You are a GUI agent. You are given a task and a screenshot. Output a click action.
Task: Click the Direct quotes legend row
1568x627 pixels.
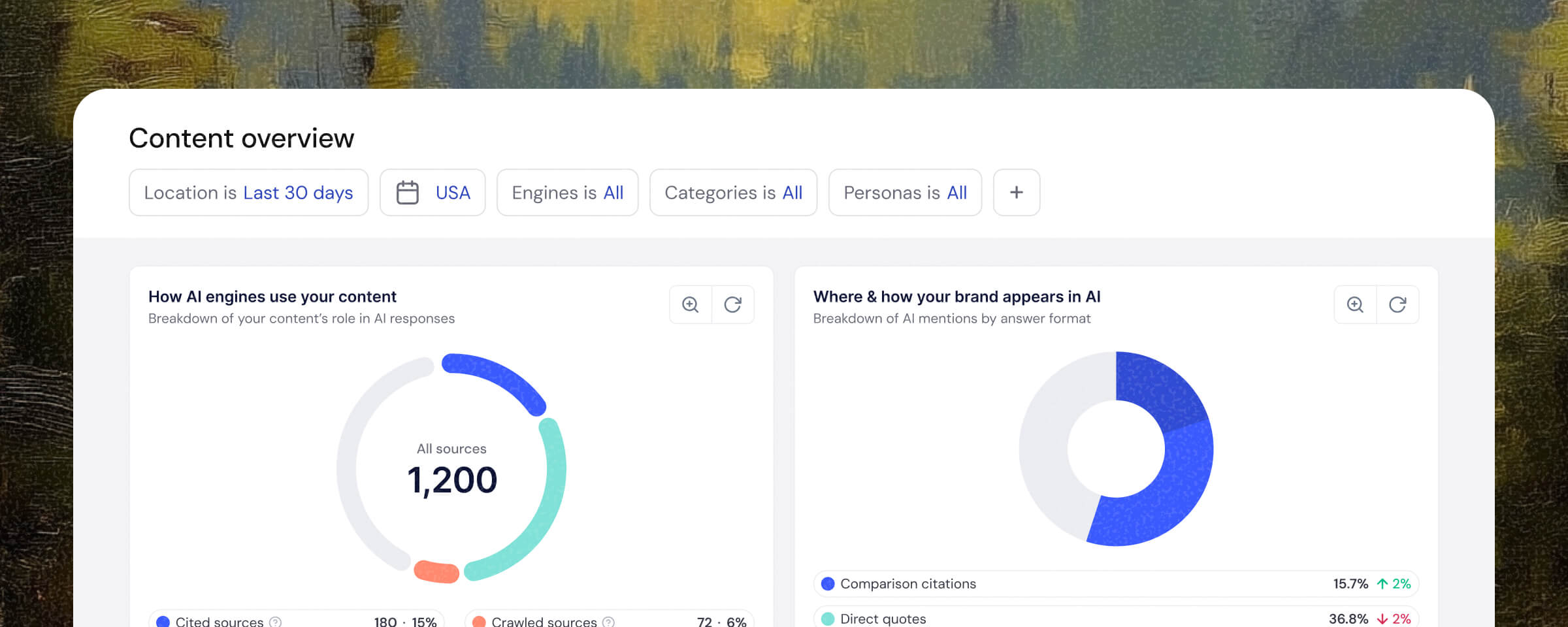1116,618
